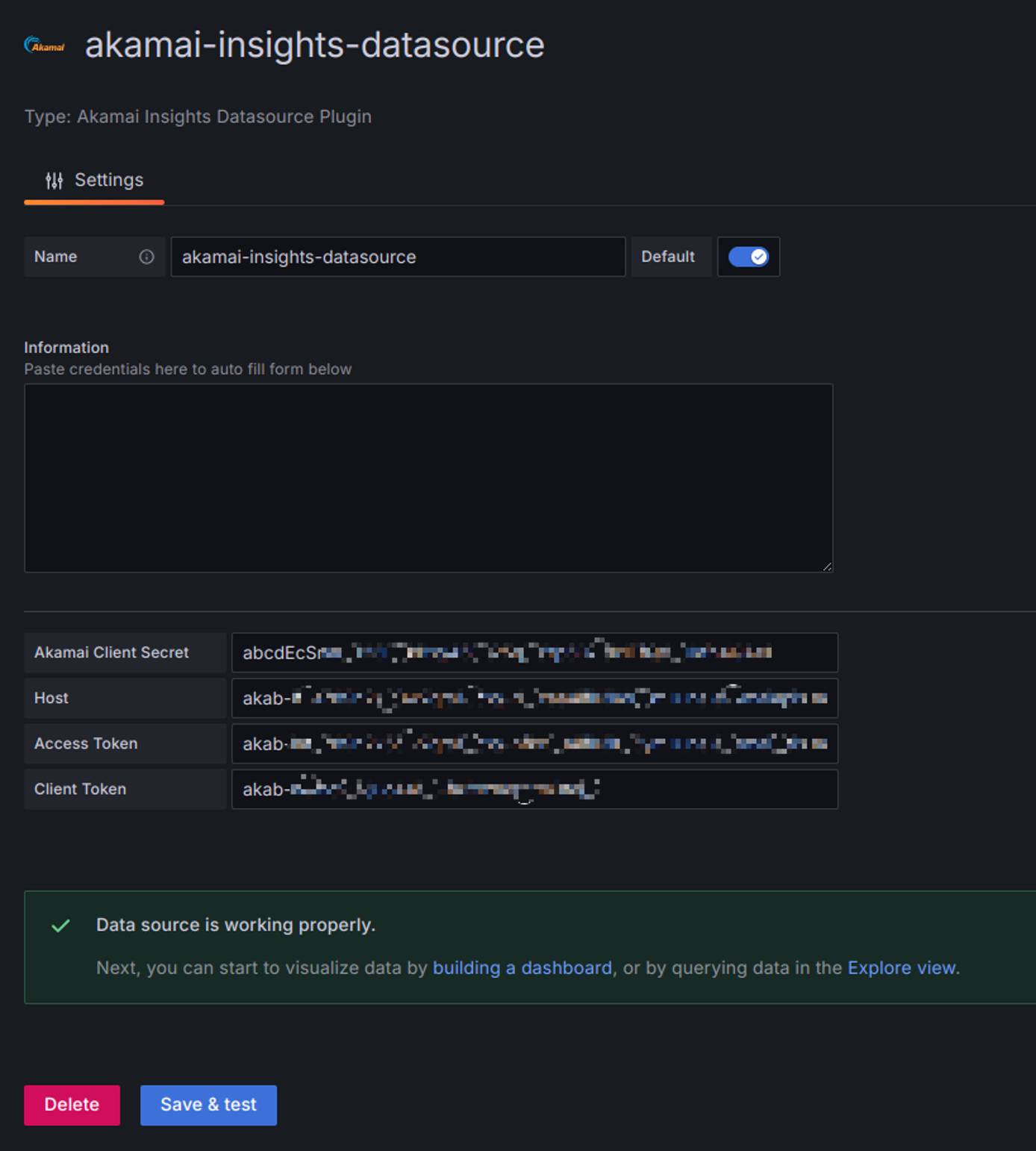Focus the paste credentials Information textarea
Screen dimensions: 1036x1151
428,478
